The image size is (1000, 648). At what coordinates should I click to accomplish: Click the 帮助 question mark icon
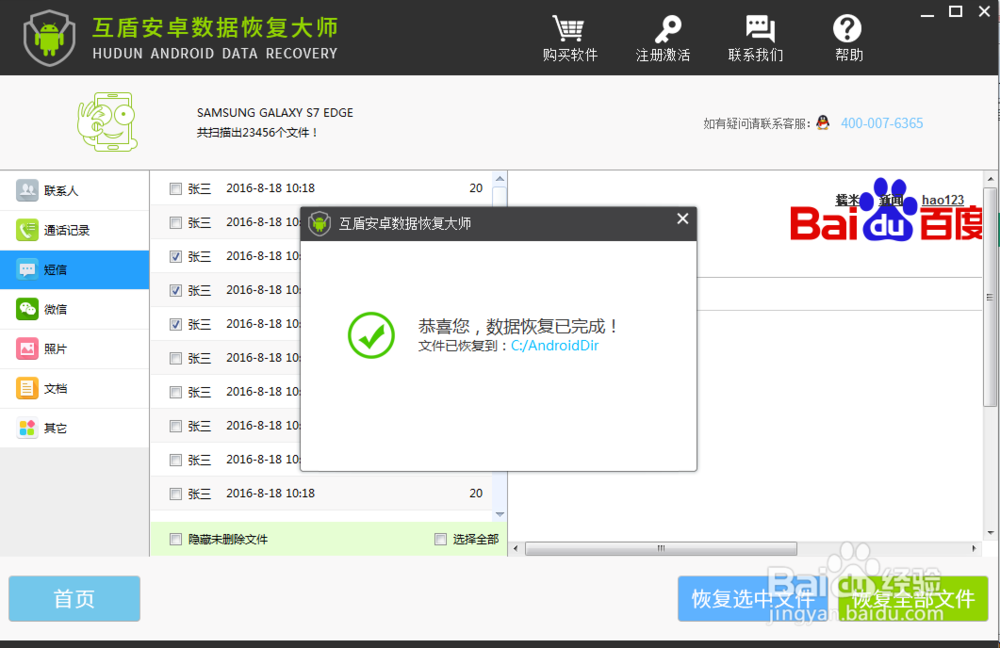tap(848, 27)
